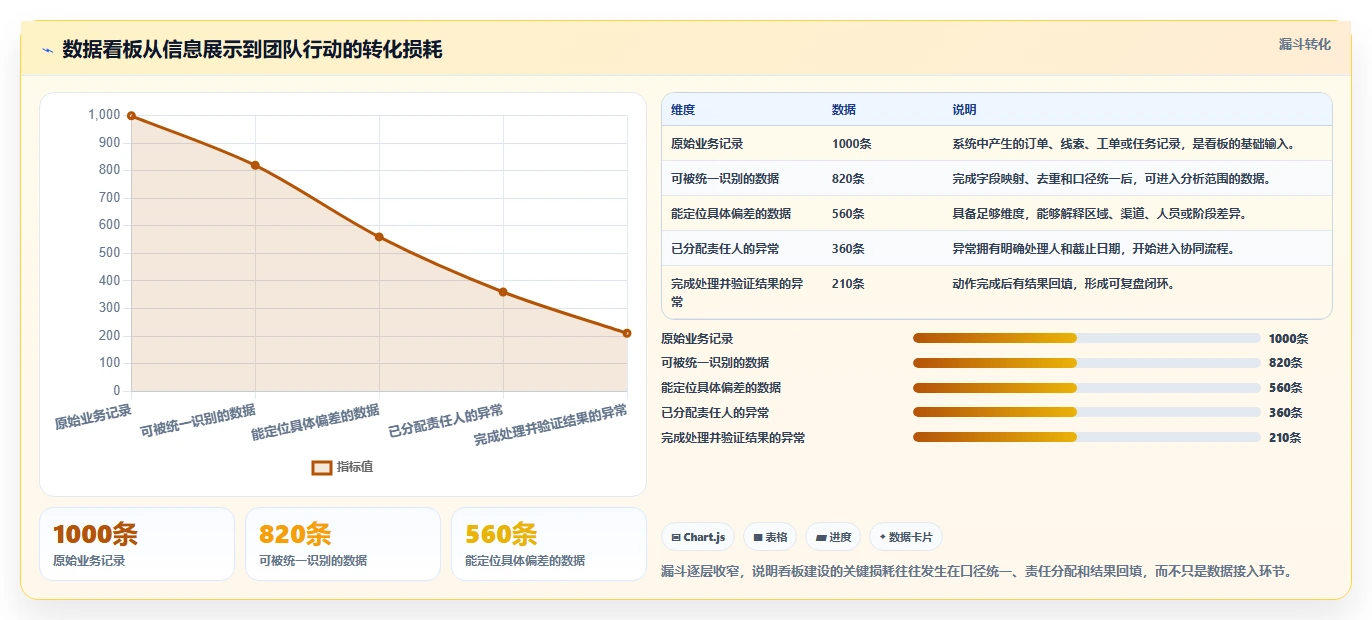Click the 500 y-axis label
The width and height of the screenshot is (1372, 620).
pyautogui.click(x=110, y=253)
